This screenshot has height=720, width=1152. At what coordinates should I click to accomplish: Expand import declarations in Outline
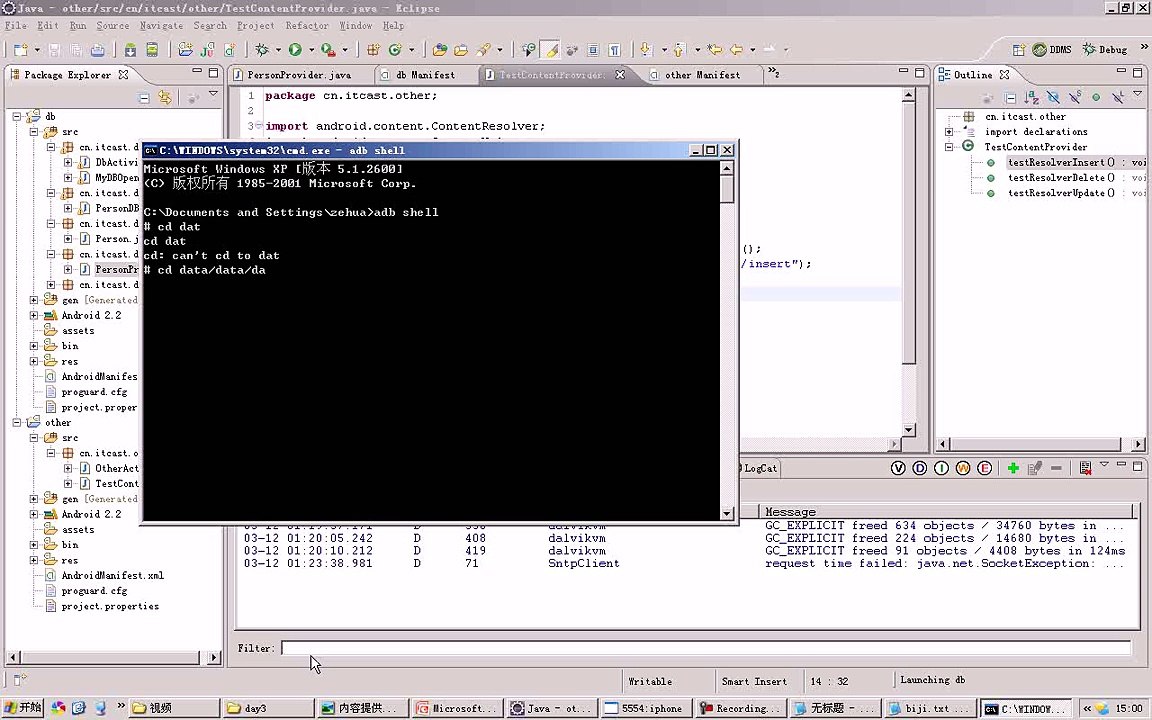pyautogui.click(x=949, y=132)
